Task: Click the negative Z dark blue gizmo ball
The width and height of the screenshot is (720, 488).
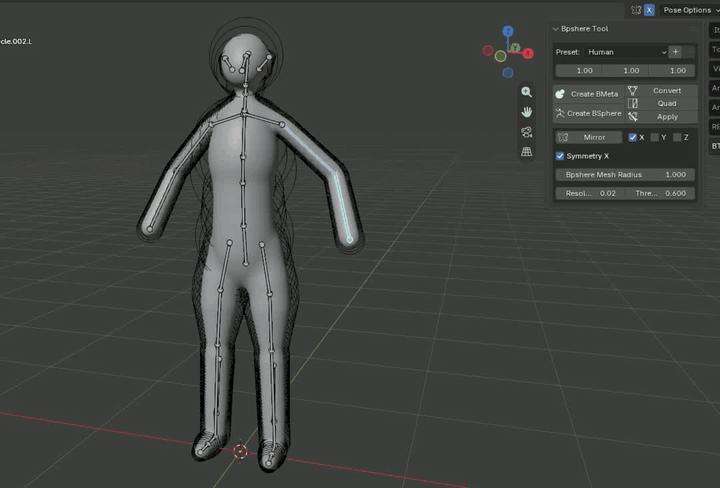Action: tap(507, 73)
